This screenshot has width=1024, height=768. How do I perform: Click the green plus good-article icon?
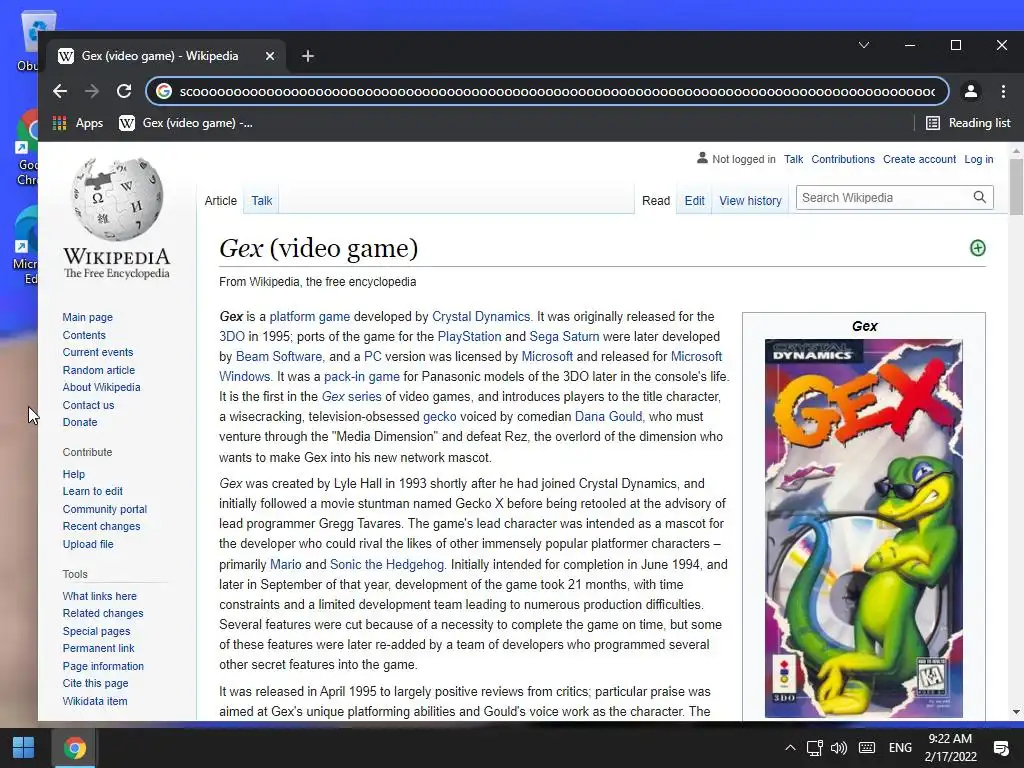coord(978,248)
